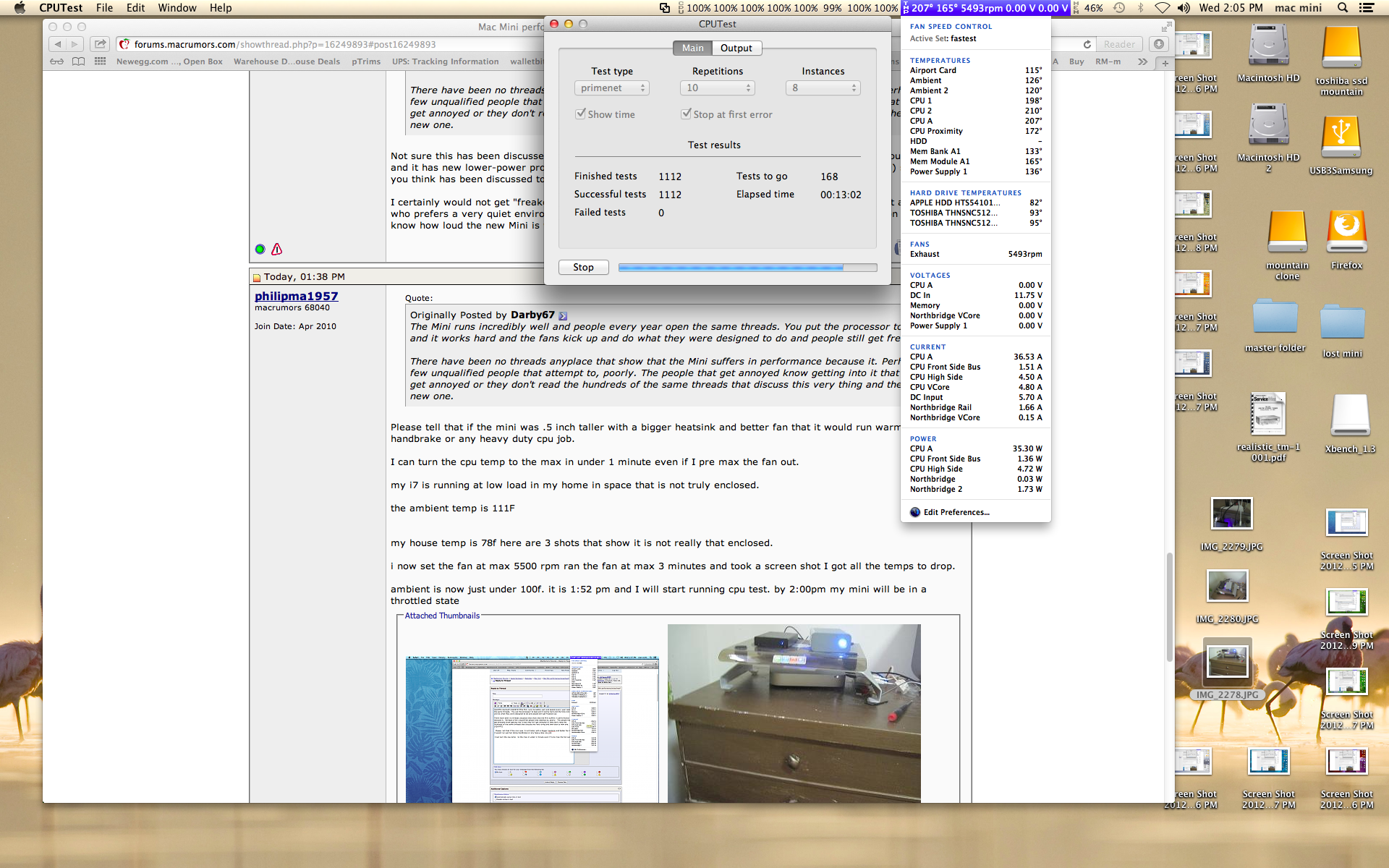Open the Instances dropdown showing 8
Viewport: 1389px width, 868px height.
pyautogui.click(x=823, y=88)
